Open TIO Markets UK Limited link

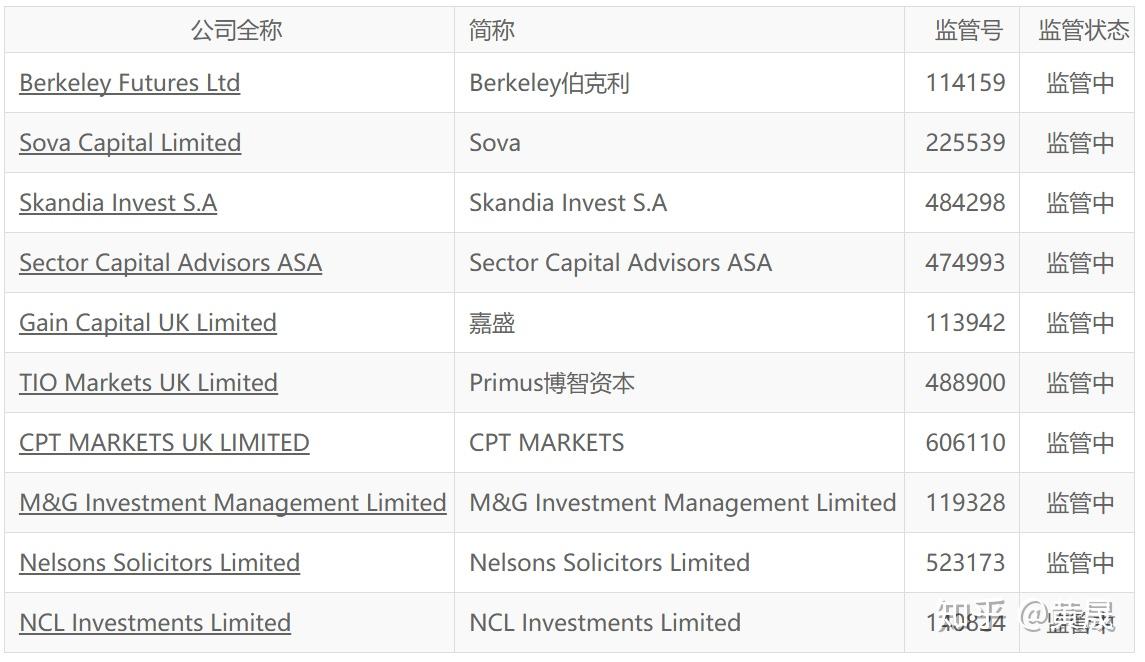coord(148,383)
